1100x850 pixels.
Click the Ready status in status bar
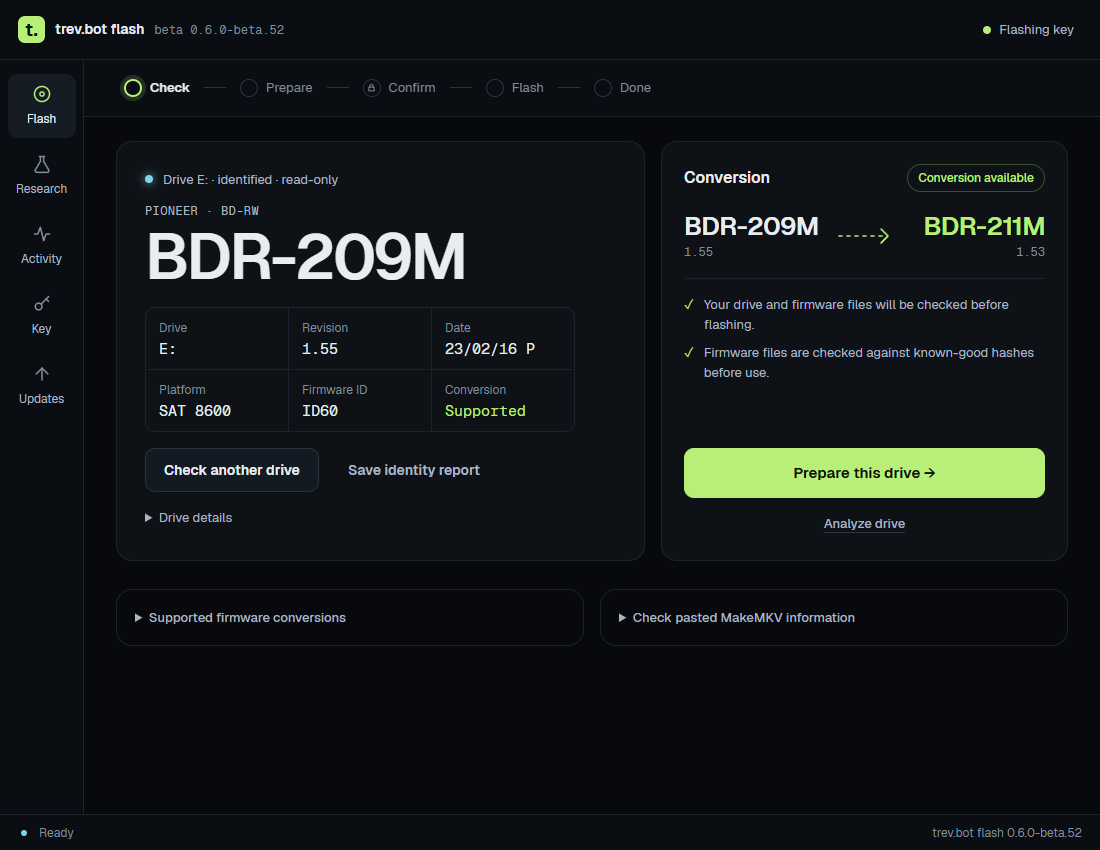(x=48, y=832)
